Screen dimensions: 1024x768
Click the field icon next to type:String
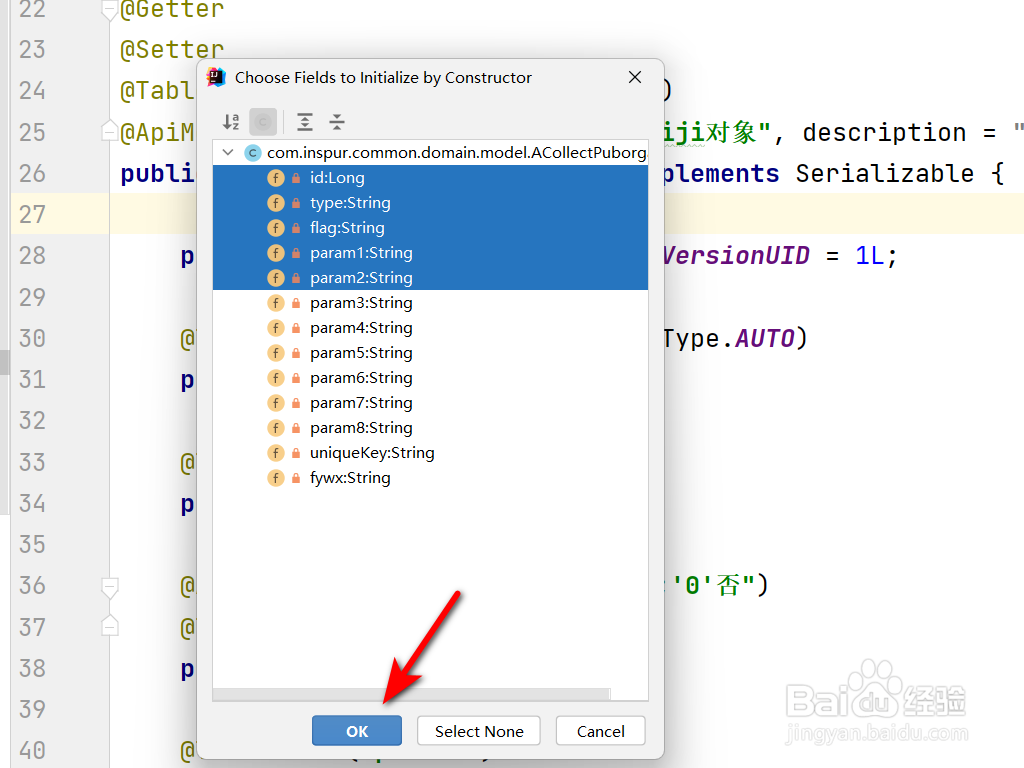coord(276,203)
